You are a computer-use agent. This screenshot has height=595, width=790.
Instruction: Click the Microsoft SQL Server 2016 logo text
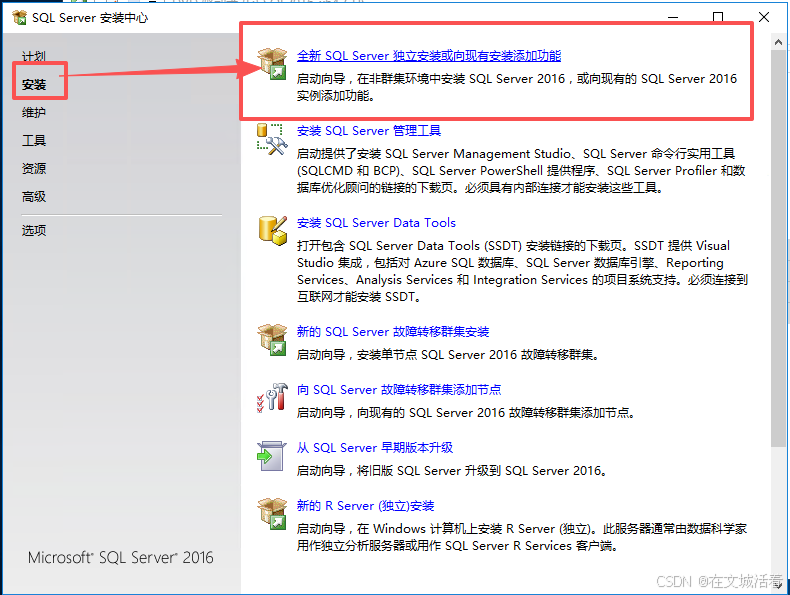(121, 558)
